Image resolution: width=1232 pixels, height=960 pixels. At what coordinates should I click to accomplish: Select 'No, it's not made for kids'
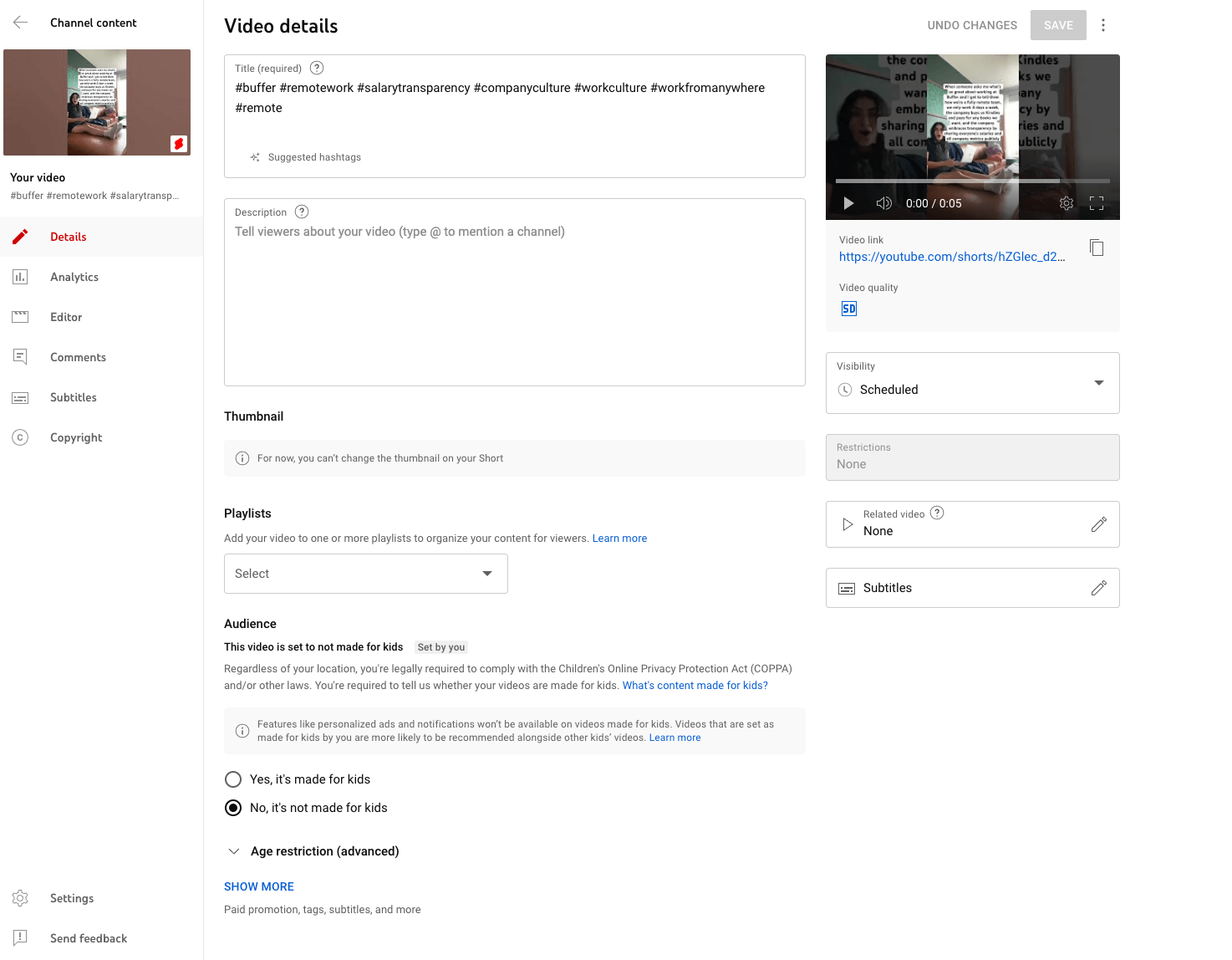coord(233,807)
